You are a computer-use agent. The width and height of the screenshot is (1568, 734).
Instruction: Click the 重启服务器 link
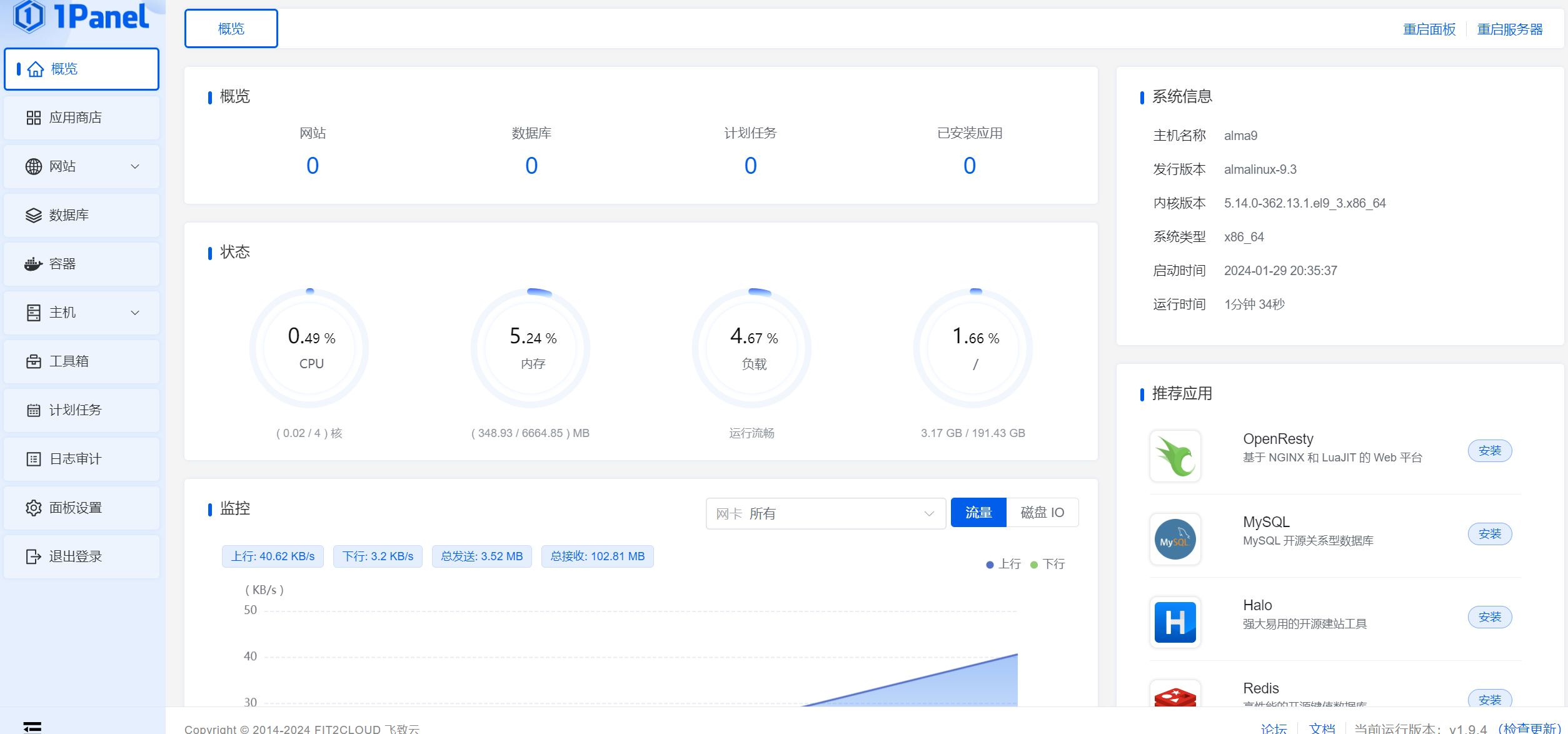1510,29
